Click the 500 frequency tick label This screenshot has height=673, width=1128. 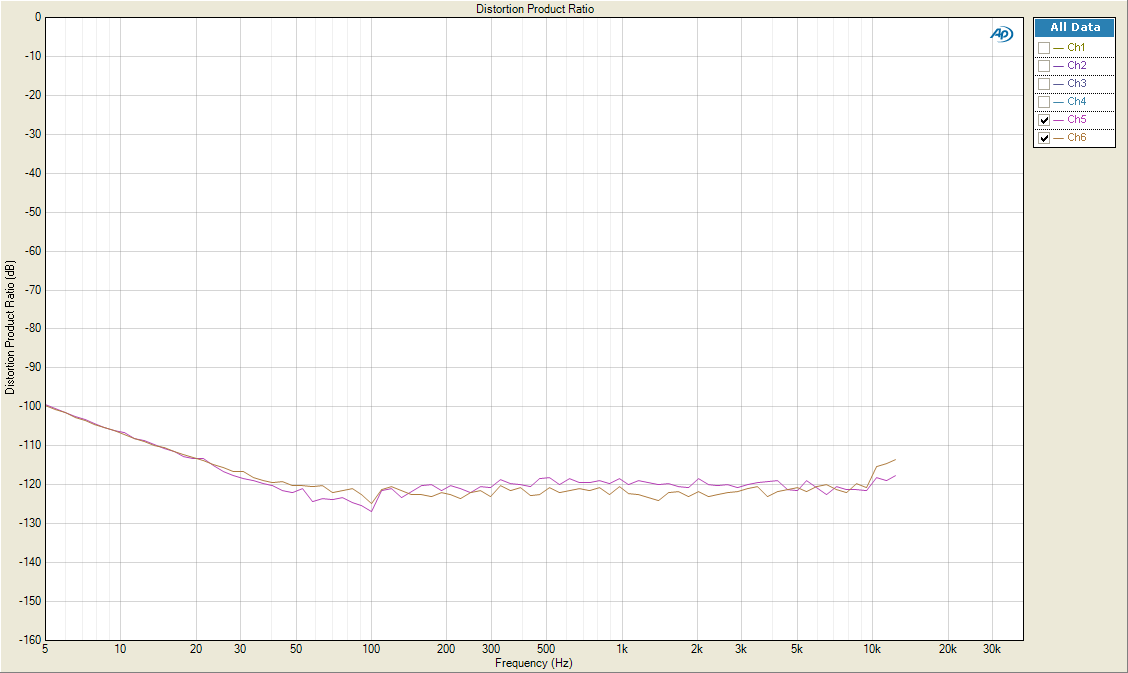(546, 649)
